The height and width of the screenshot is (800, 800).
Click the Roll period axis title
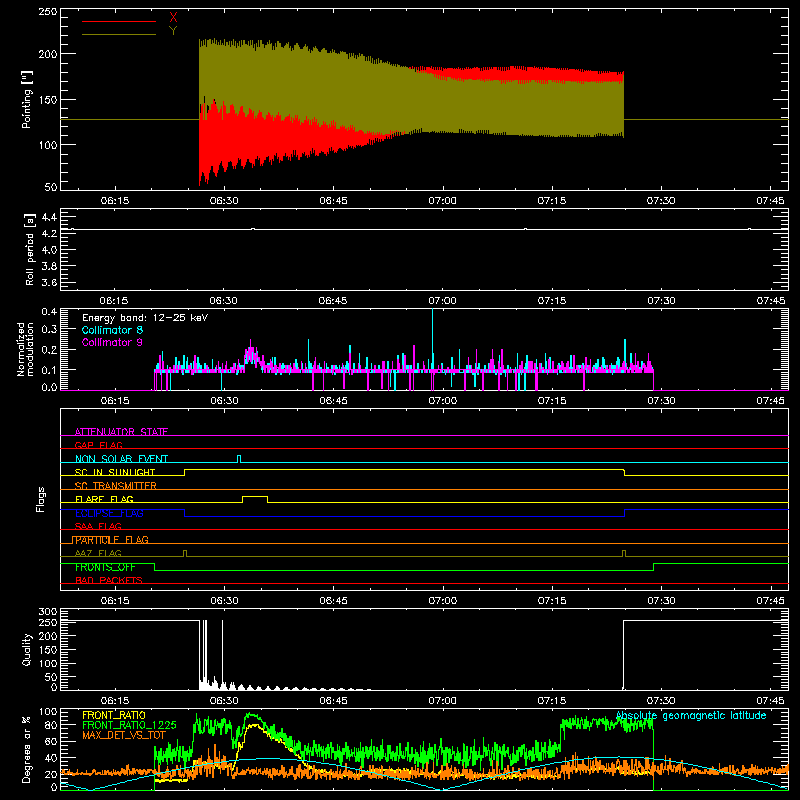30,249
